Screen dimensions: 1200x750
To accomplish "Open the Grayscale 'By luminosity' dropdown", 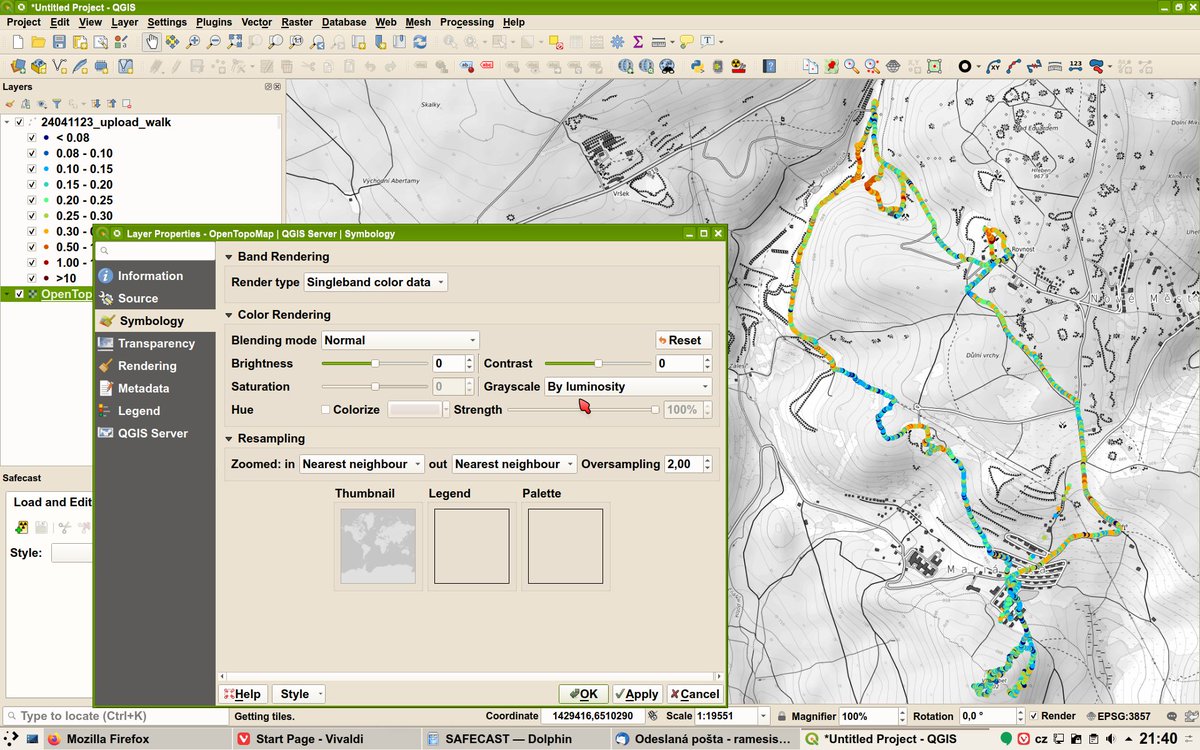I will click(628, 386).
